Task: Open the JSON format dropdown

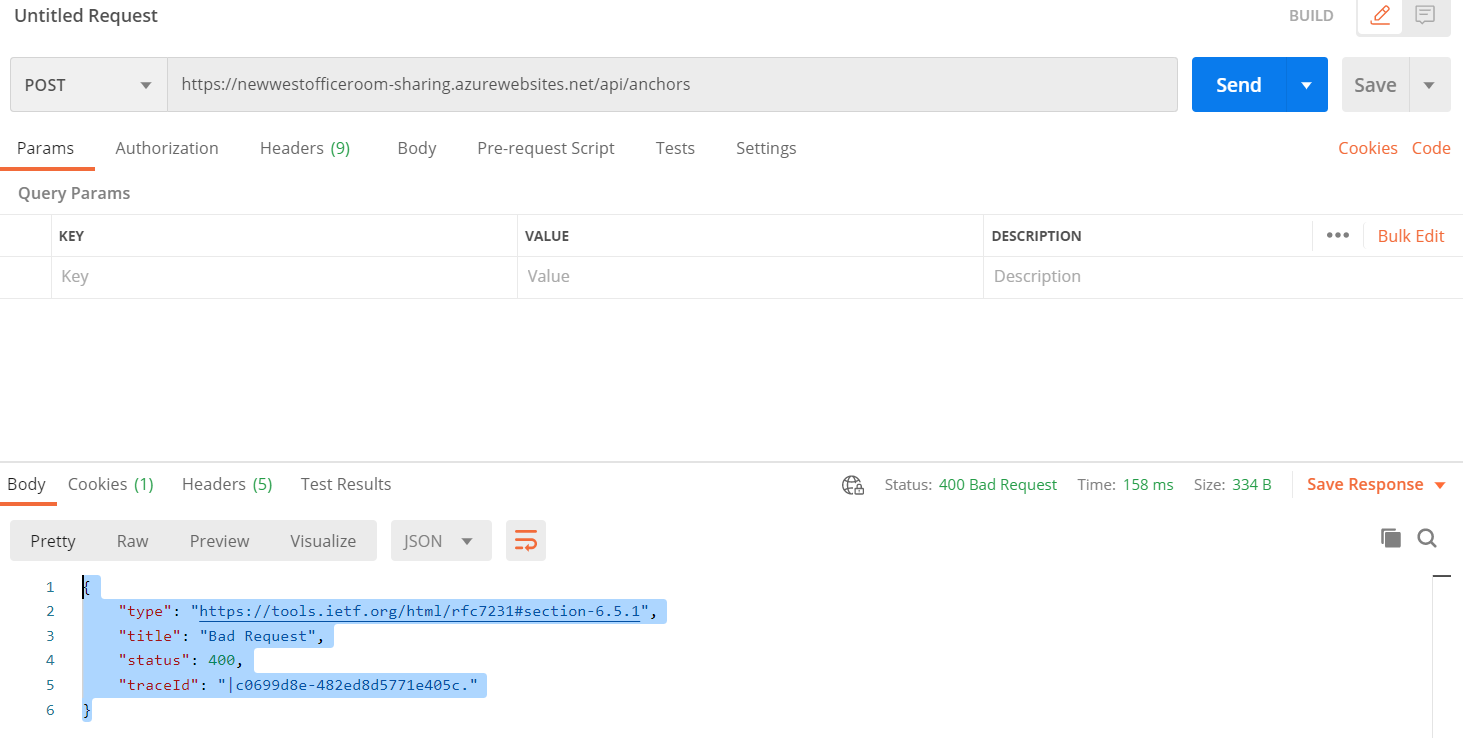Action: click(x=440, y=540)
